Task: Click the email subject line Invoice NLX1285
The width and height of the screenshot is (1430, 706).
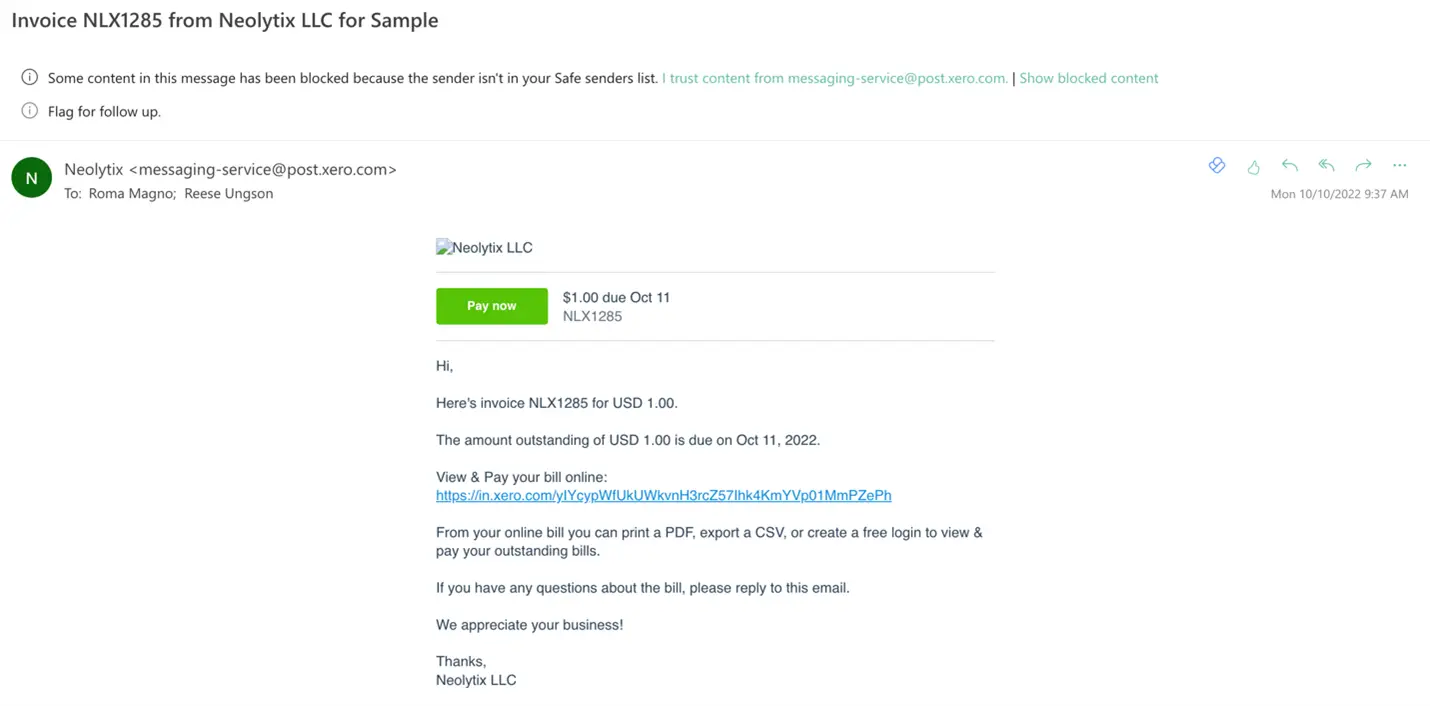Action: click(x=225, y=20)
